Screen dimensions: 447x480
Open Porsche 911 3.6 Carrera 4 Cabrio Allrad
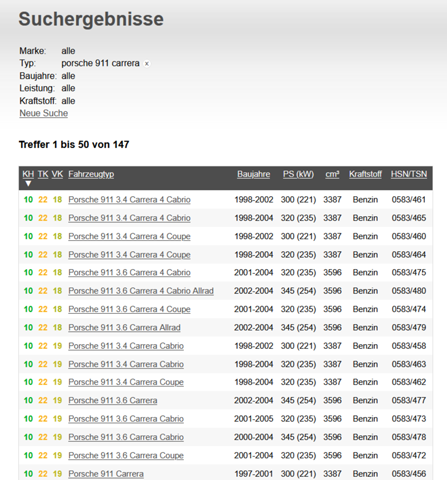coord(141,291)
